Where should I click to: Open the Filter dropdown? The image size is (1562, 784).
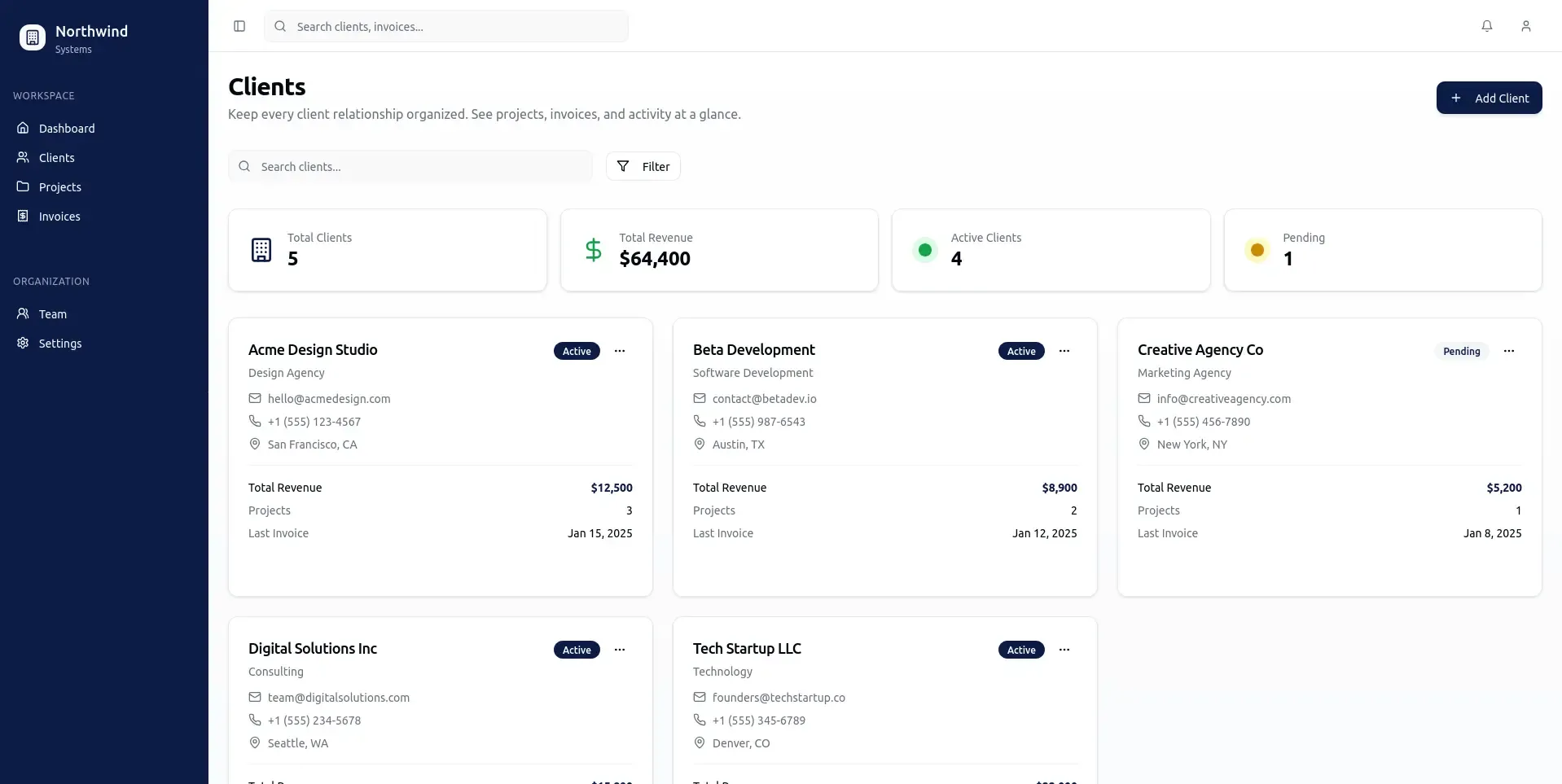[x=643, y=166]
